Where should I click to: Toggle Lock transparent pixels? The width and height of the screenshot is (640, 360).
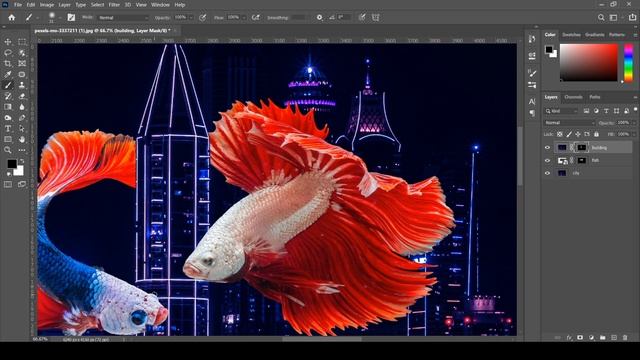pos(560,134)
